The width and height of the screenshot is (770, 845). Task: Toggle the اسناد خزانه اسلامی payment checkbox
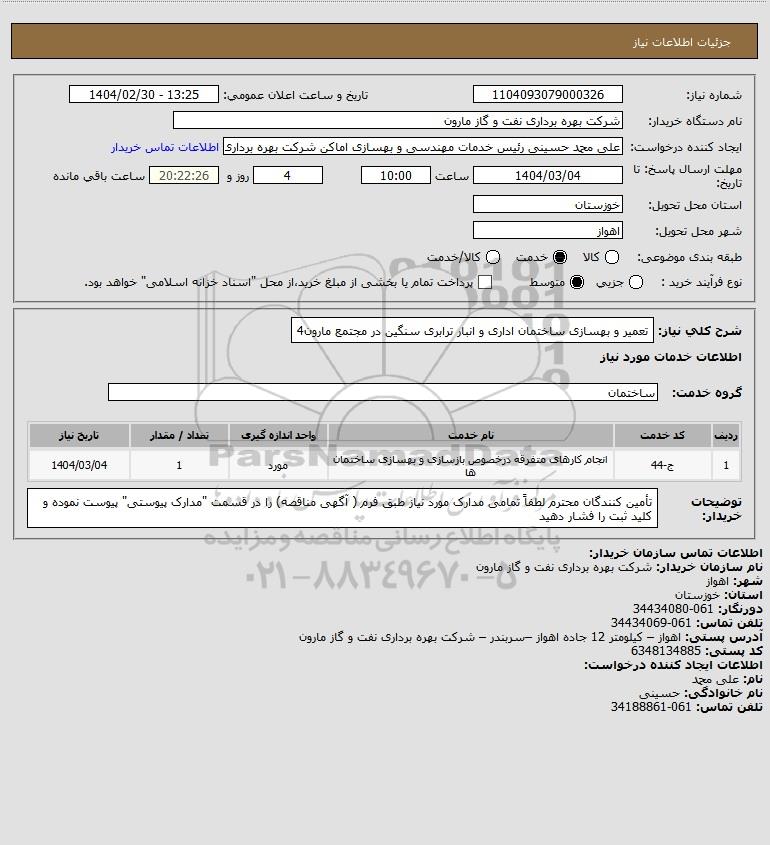tap(485, 282)
